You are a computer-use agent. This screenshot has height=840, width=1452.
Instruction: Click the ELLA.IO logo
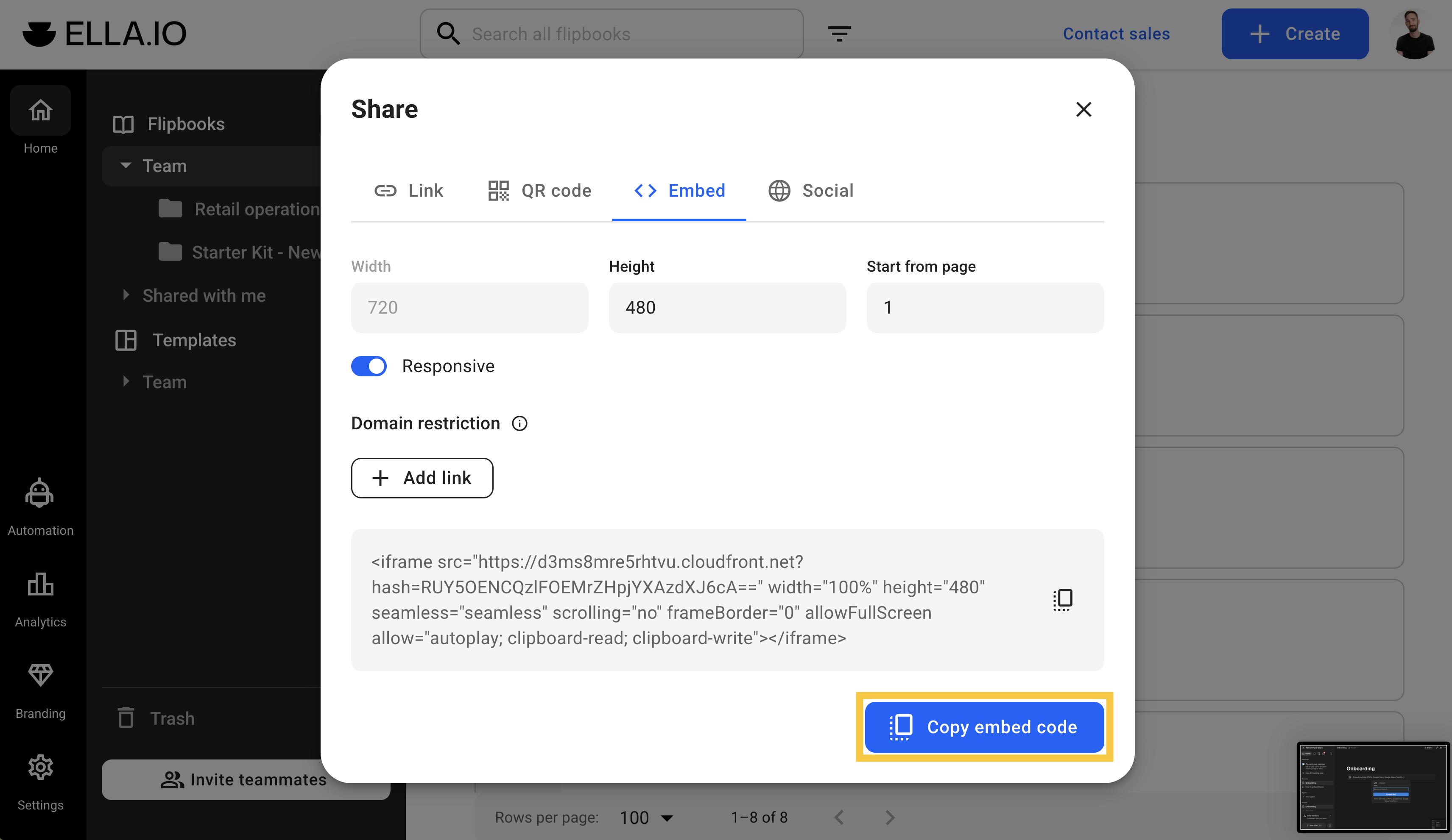[104, 33]
